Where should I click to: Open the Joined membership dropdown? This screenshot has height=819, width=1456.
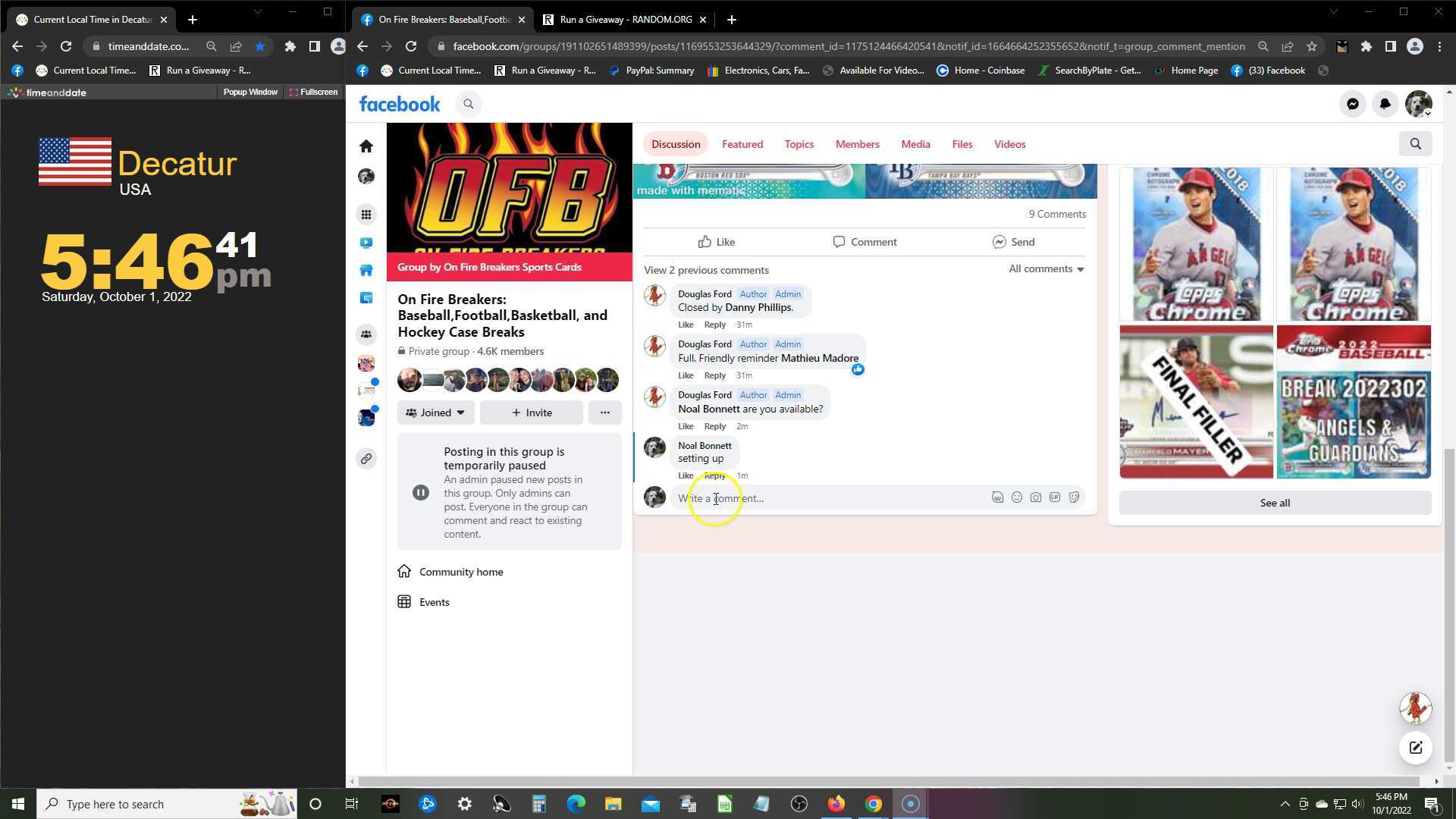(435, 413)
